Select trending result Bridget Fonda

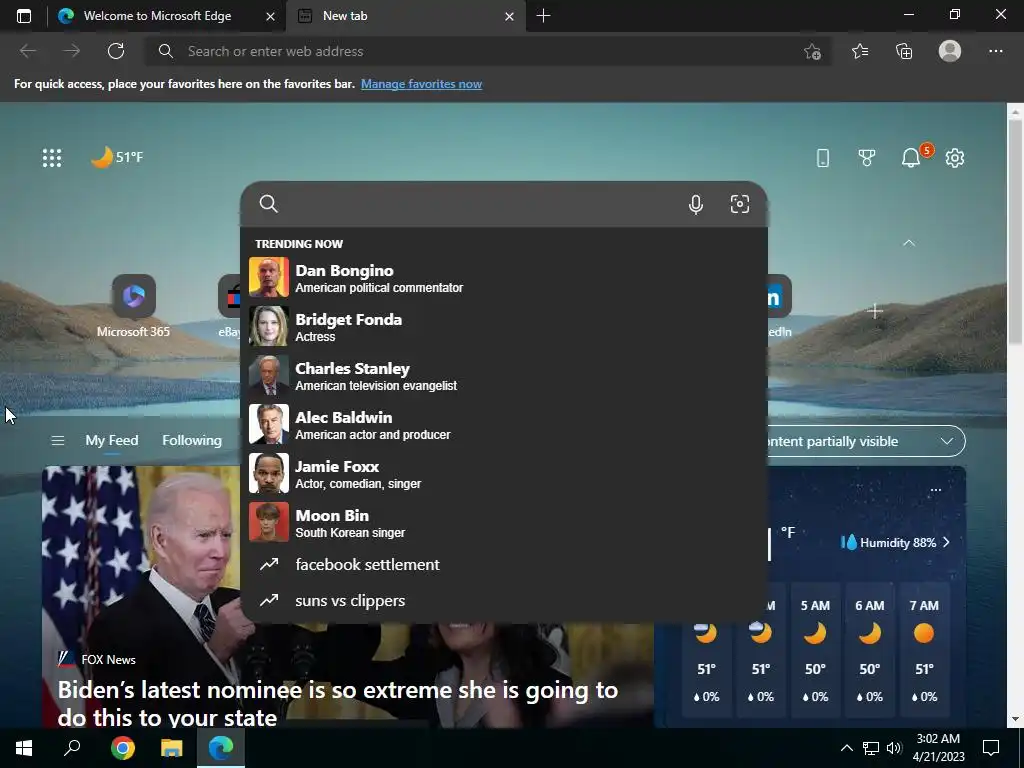(504, 327)
